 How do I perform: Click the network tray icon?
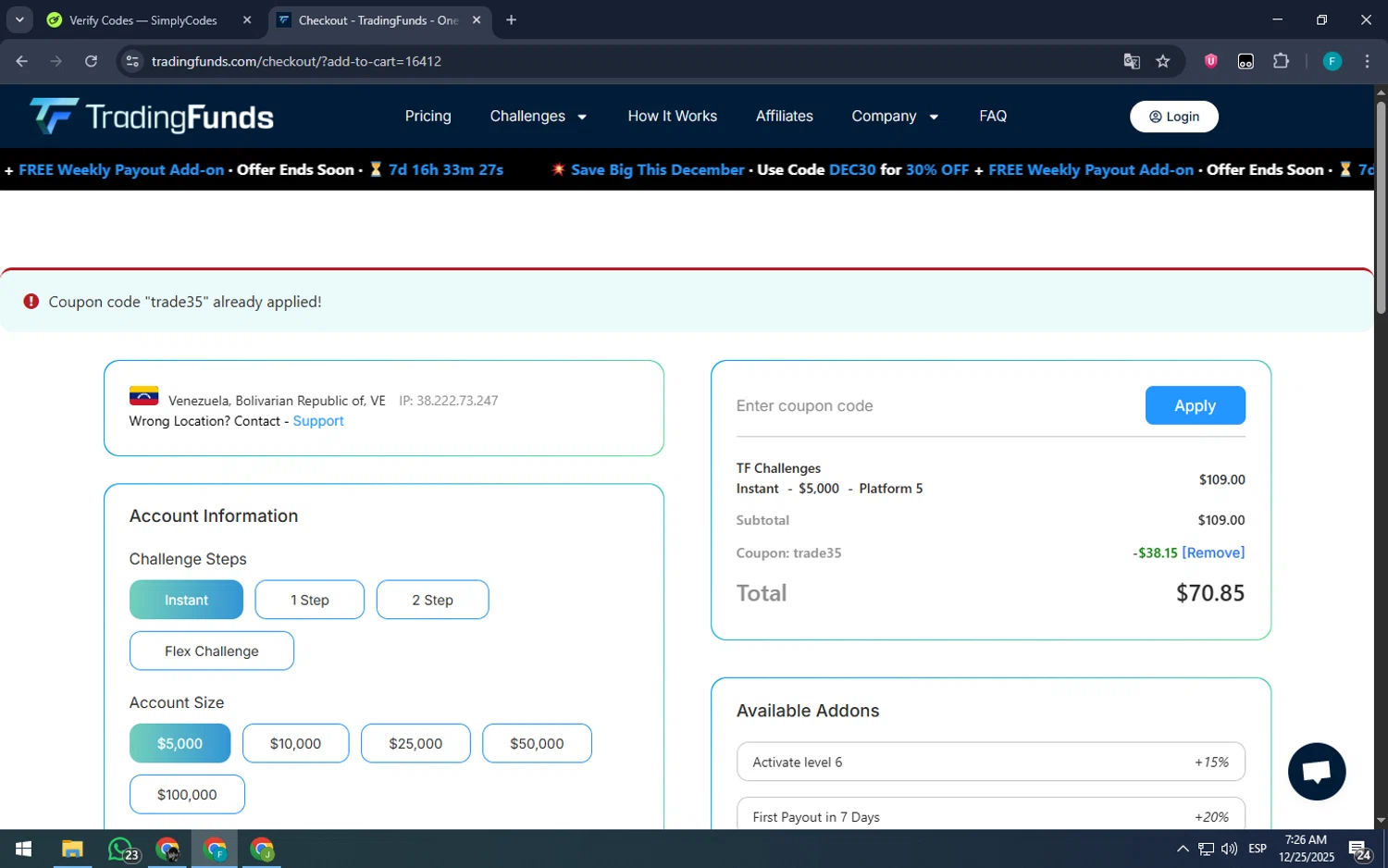click(x=1206, y=849)
